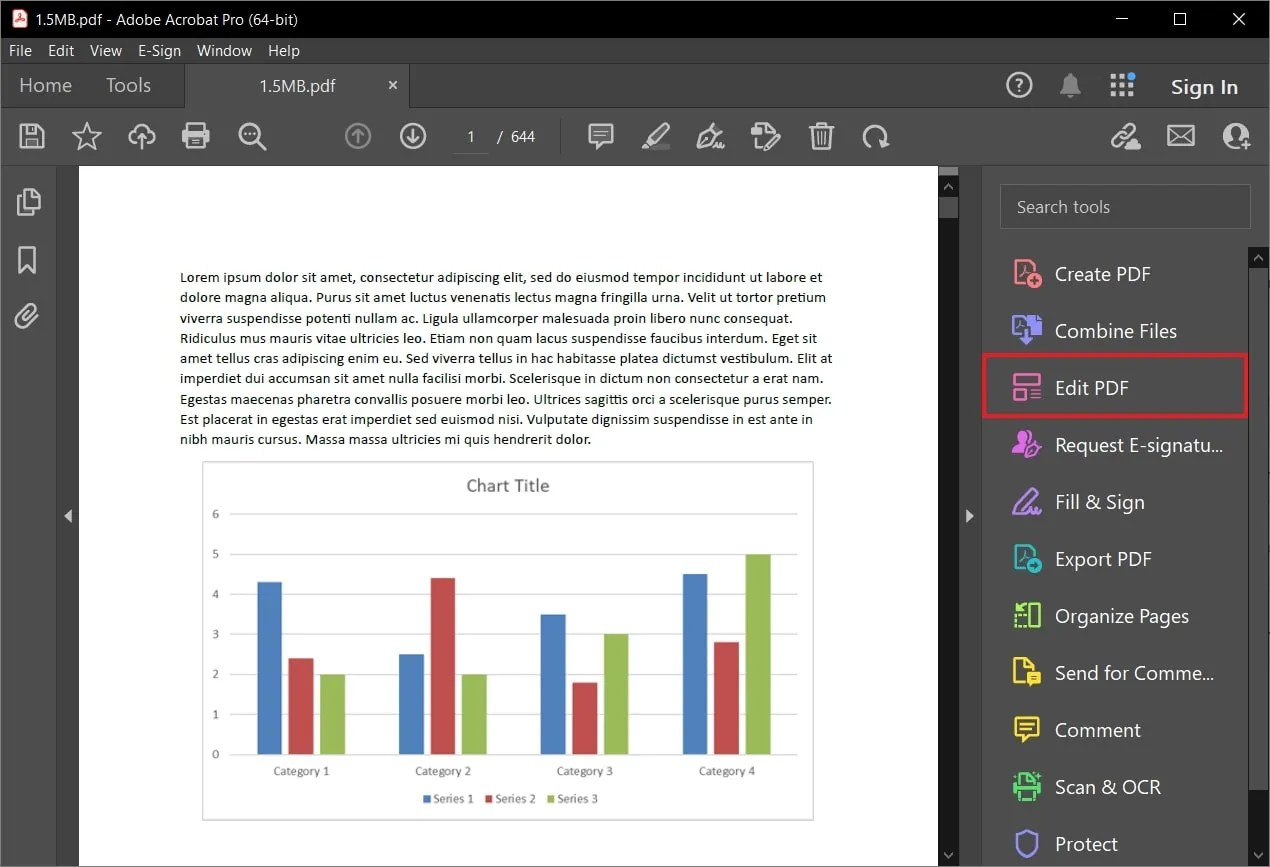The height and width of the screenshot is (867, 1270).
Task: Rotate the current page
Action: pyautogui.click(x=876, y=135)
